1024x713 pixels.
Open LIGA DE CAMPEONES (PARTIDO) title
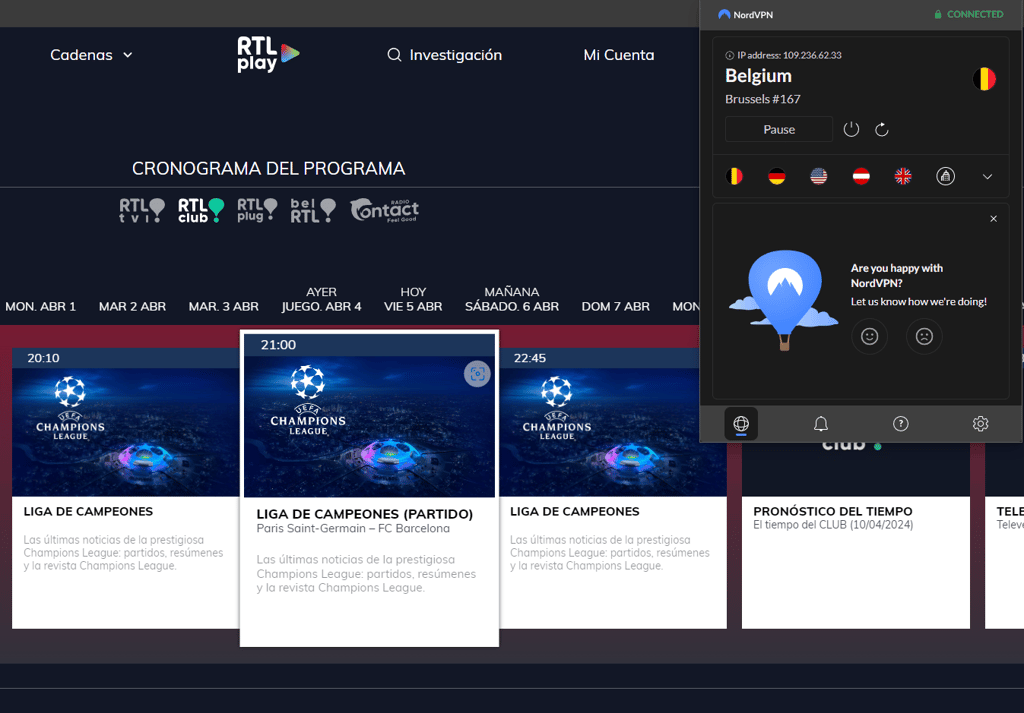pos(364,514)
